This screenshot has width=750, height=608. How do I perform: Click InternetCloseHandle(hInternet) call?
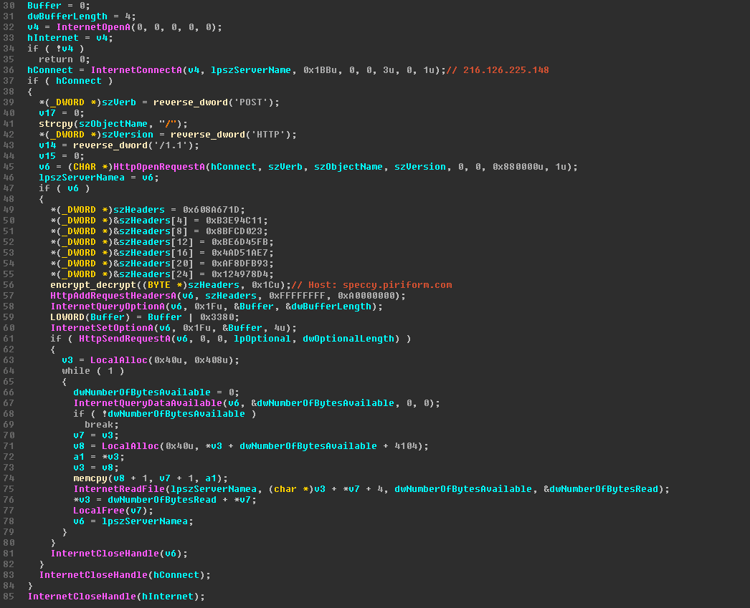(x=116, y=597)
